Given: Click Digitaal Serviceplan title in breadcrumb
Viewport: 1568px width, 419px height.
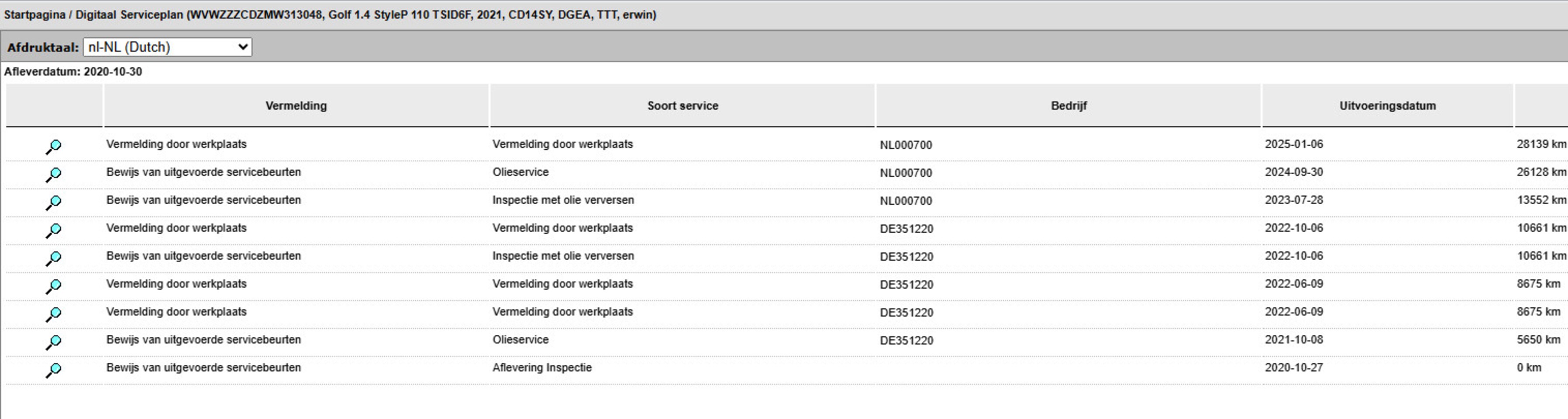Looking at the screenshot, I should pyautogui.click(x=129, y=14).
